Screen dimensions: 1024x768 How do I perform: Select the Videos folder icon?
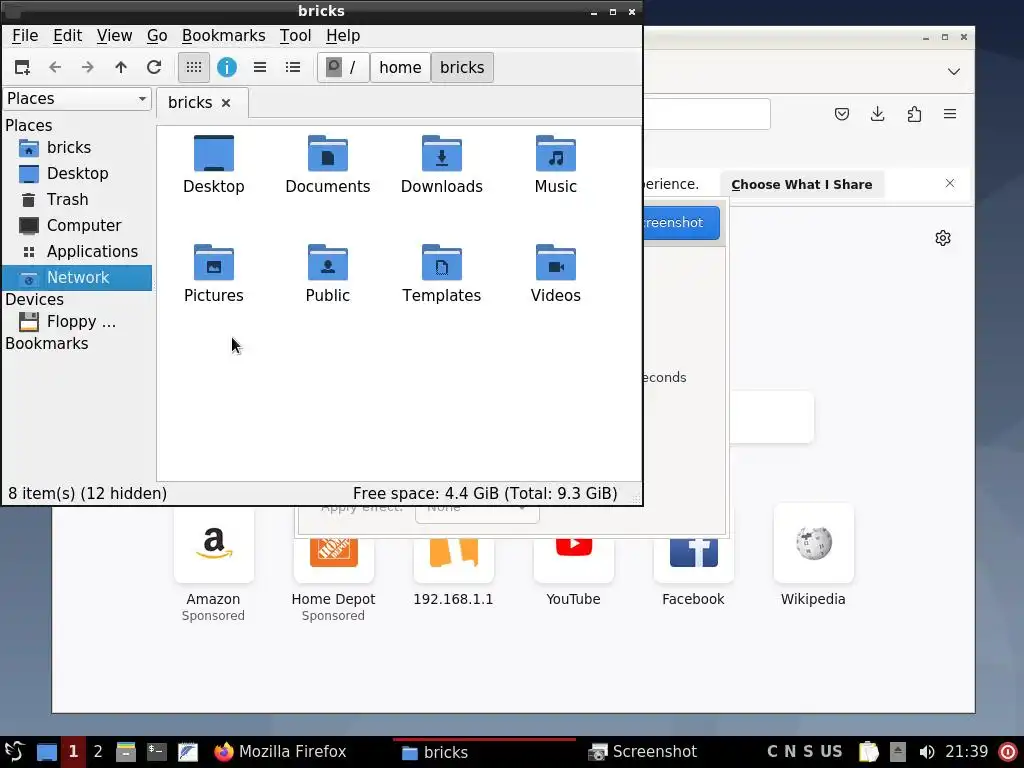[556, 263]
